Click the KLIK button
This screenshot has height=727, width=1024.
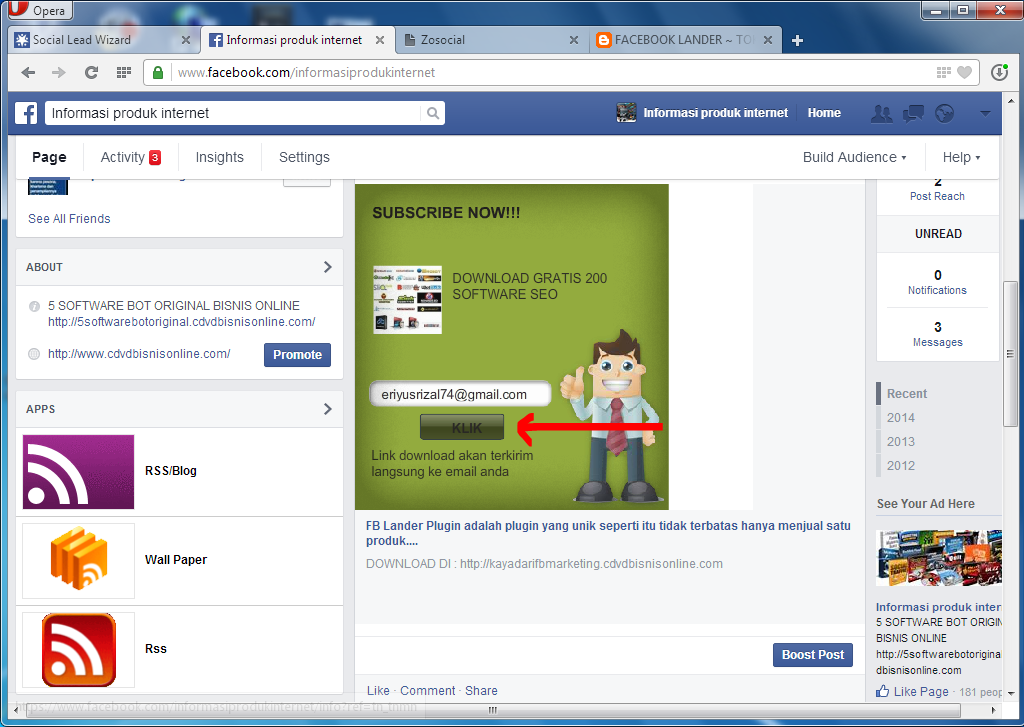pos(462,427)
